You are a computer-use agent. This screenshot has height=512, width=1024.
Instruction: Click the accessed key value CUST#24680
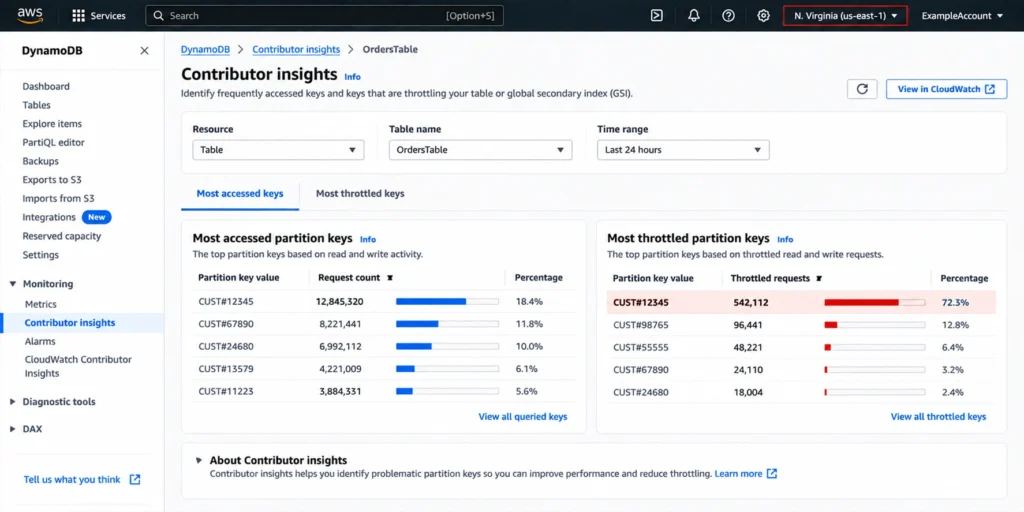coord(226,346)
